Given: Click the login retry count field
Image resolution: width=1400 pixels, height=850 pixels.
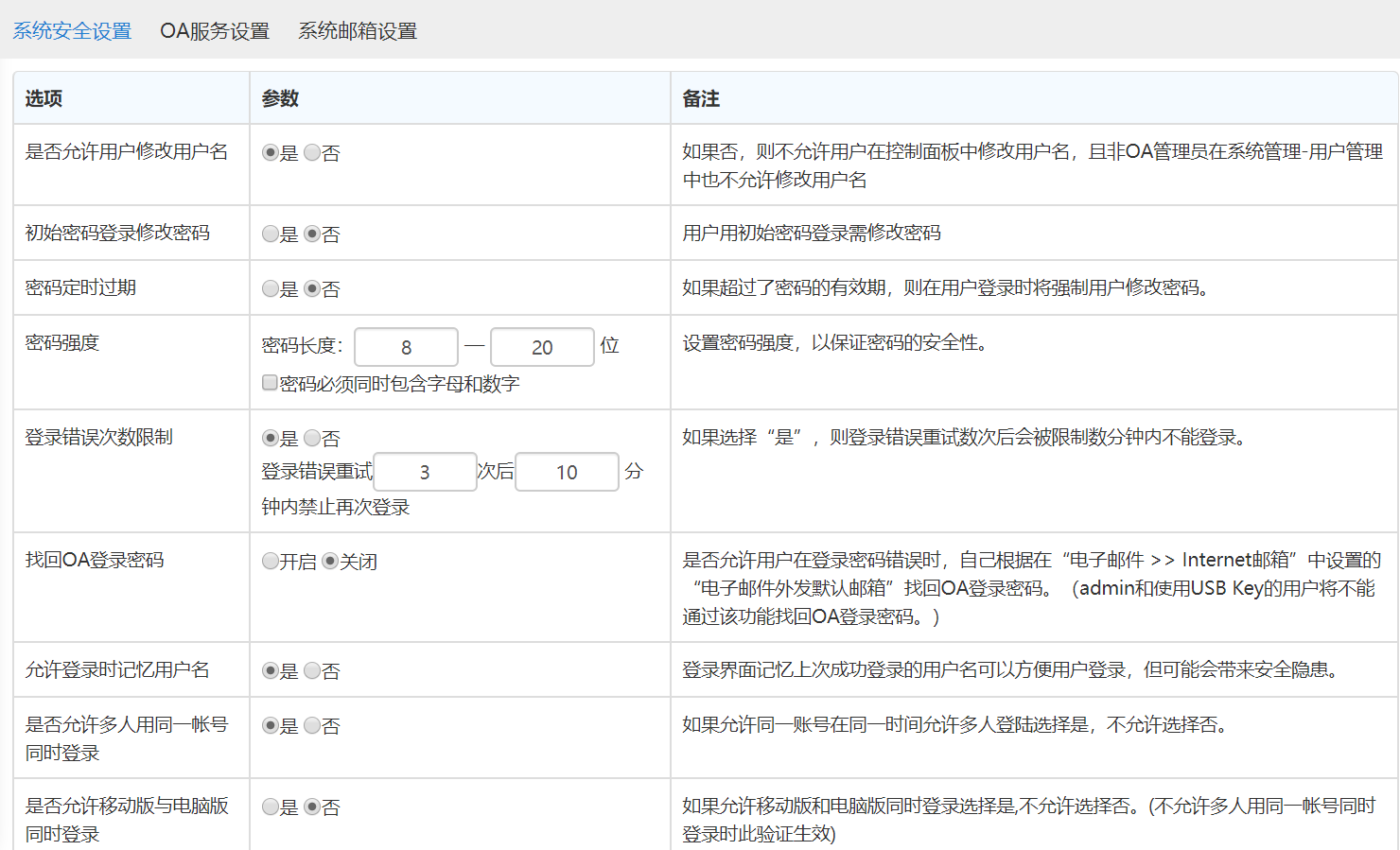Looking at the screenshot, I should (425, 472).
